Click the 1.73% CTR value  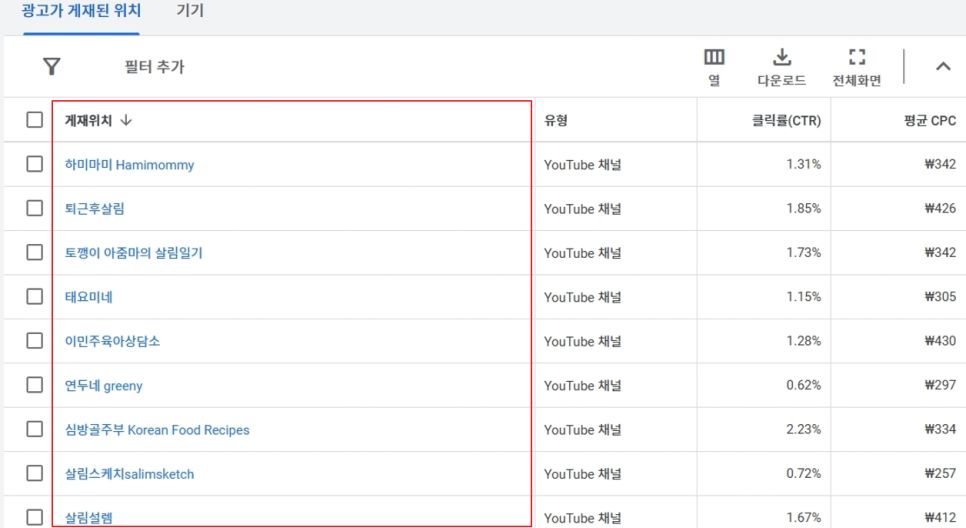click(x=803, y=253)
